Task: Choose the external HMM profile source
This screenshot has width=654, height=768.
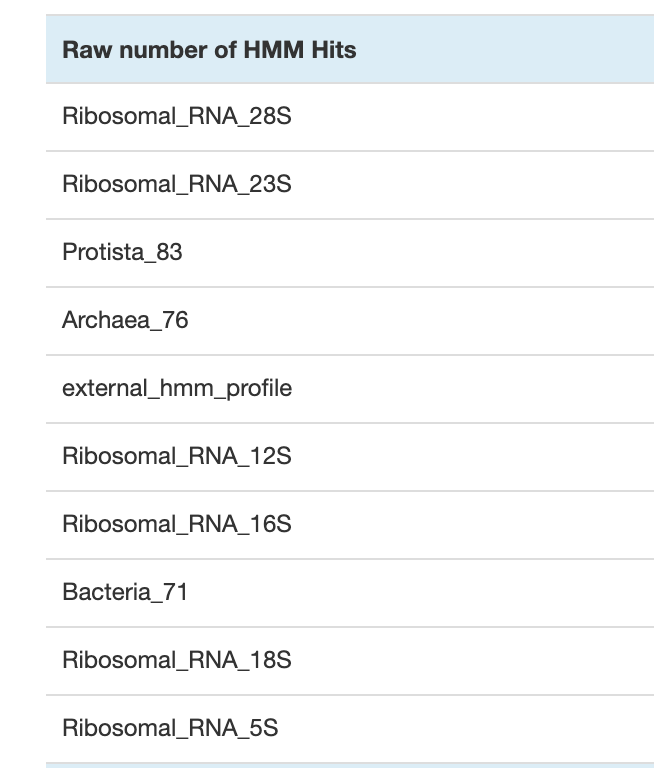Action: 177,388
